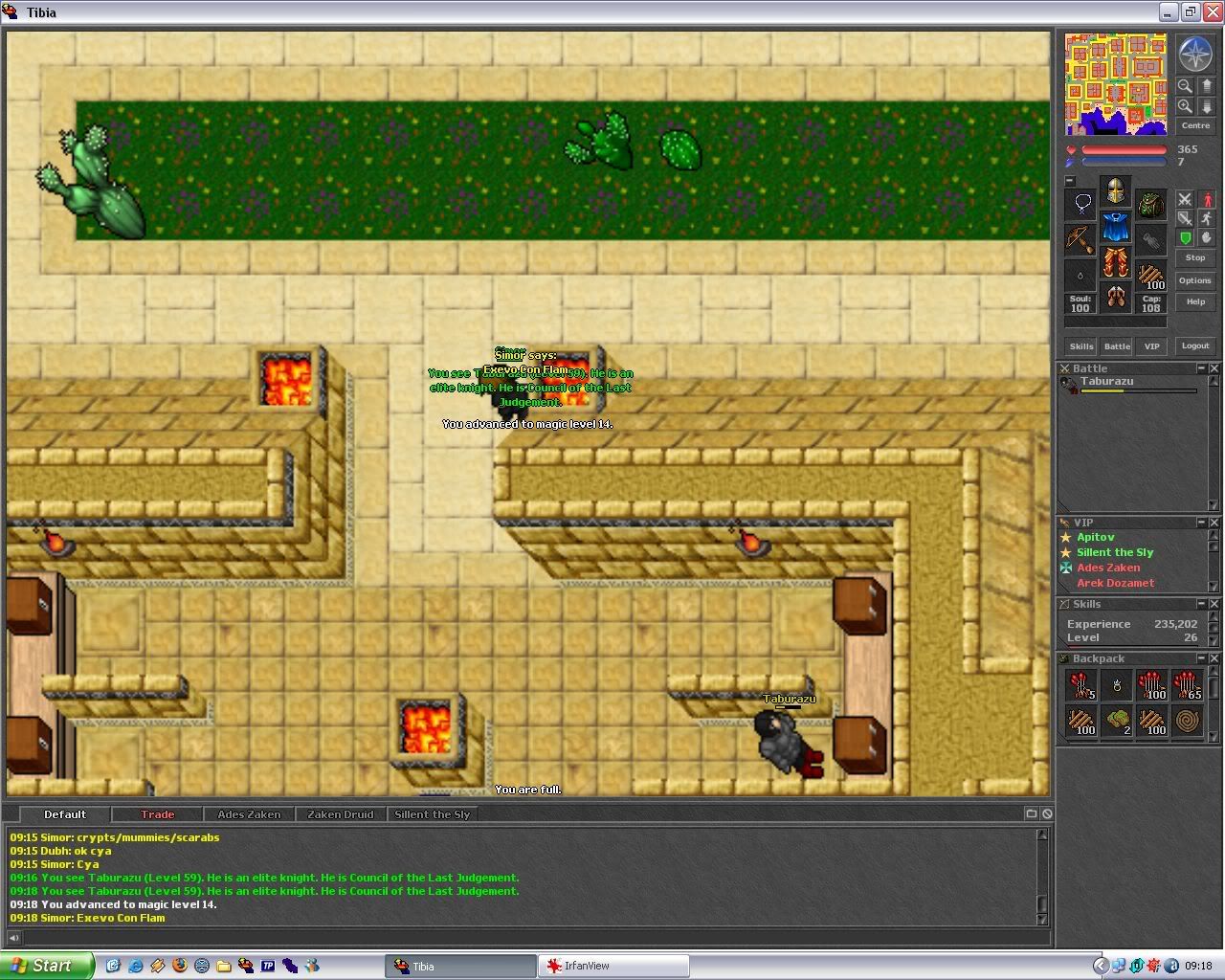Open the green backpack slot in inventory

(1150, 204)
